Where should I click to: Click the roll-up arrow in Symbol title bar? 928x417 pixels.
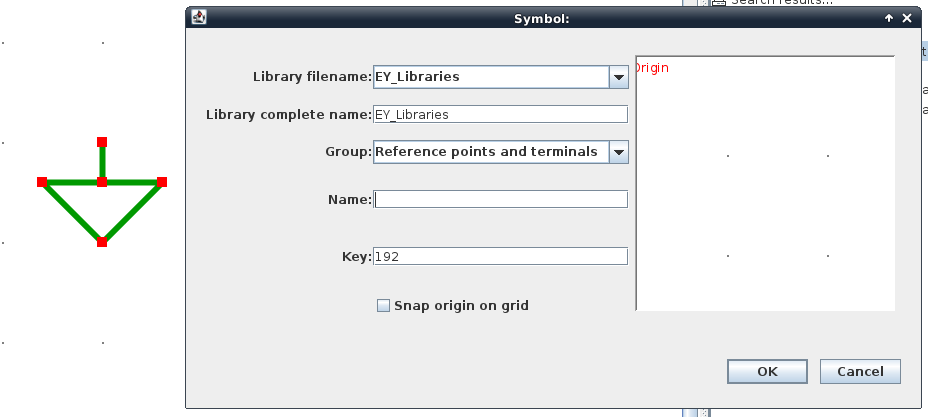888,18
